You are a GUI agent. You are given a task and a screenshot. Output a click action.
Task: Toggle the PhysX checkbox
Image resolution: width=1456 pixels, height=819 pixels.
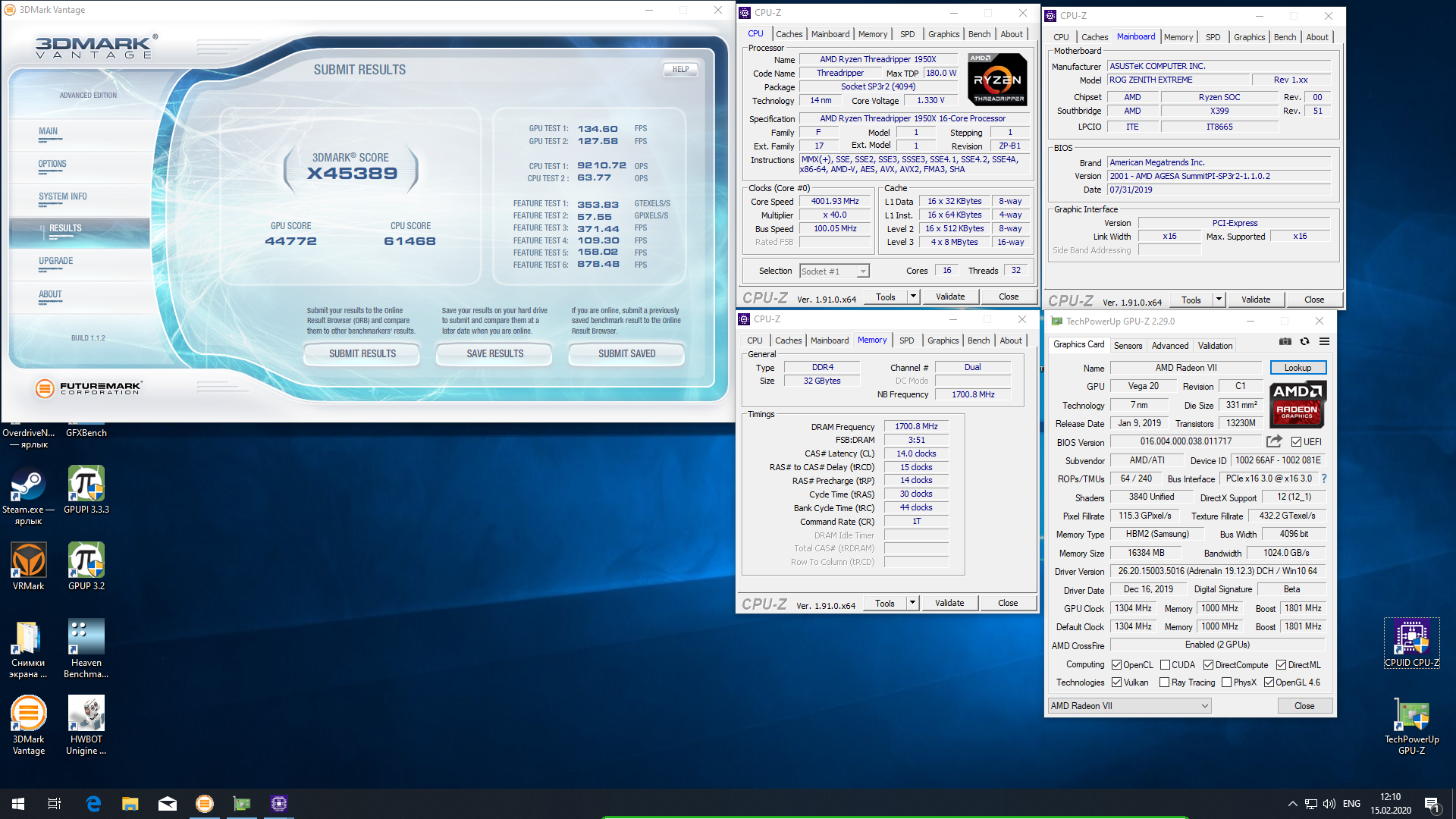click(x=1226, y=682)
